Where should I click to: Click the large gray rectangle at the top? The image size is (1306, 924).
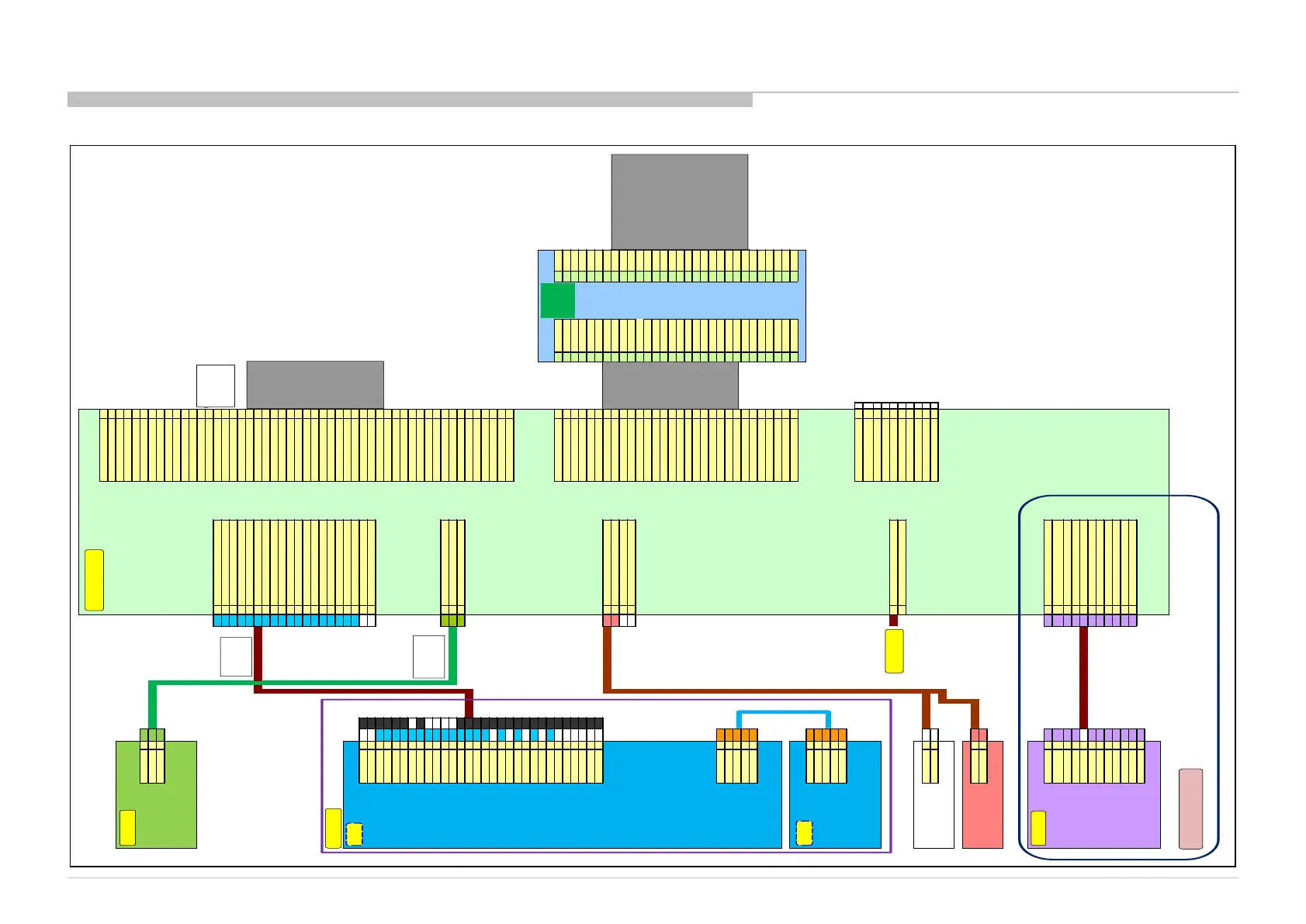click(x=679, y=201)
